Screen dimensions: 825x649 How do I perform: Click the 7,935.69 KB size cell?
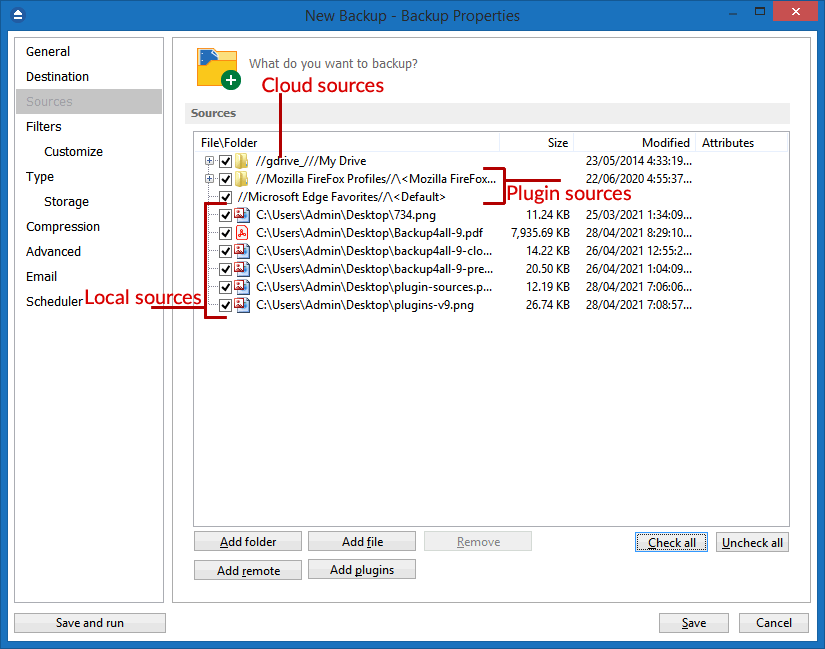point(540,233)
